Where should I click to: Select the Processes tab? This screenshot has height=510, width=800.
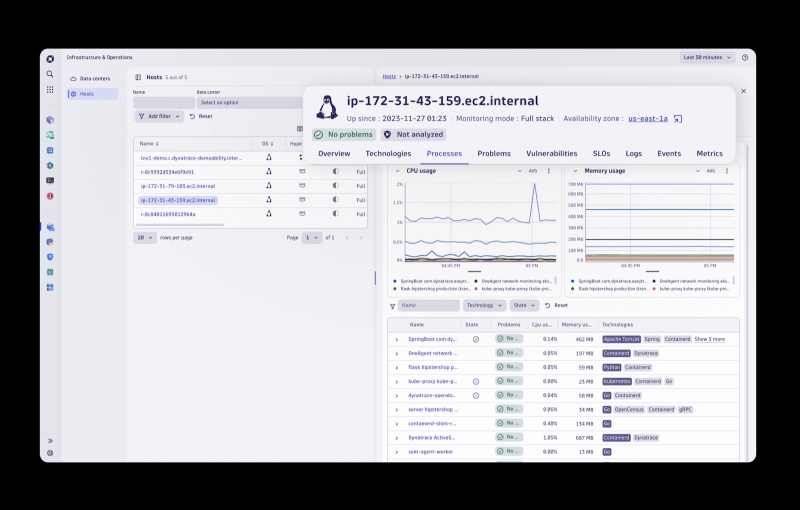click(444, 154)
